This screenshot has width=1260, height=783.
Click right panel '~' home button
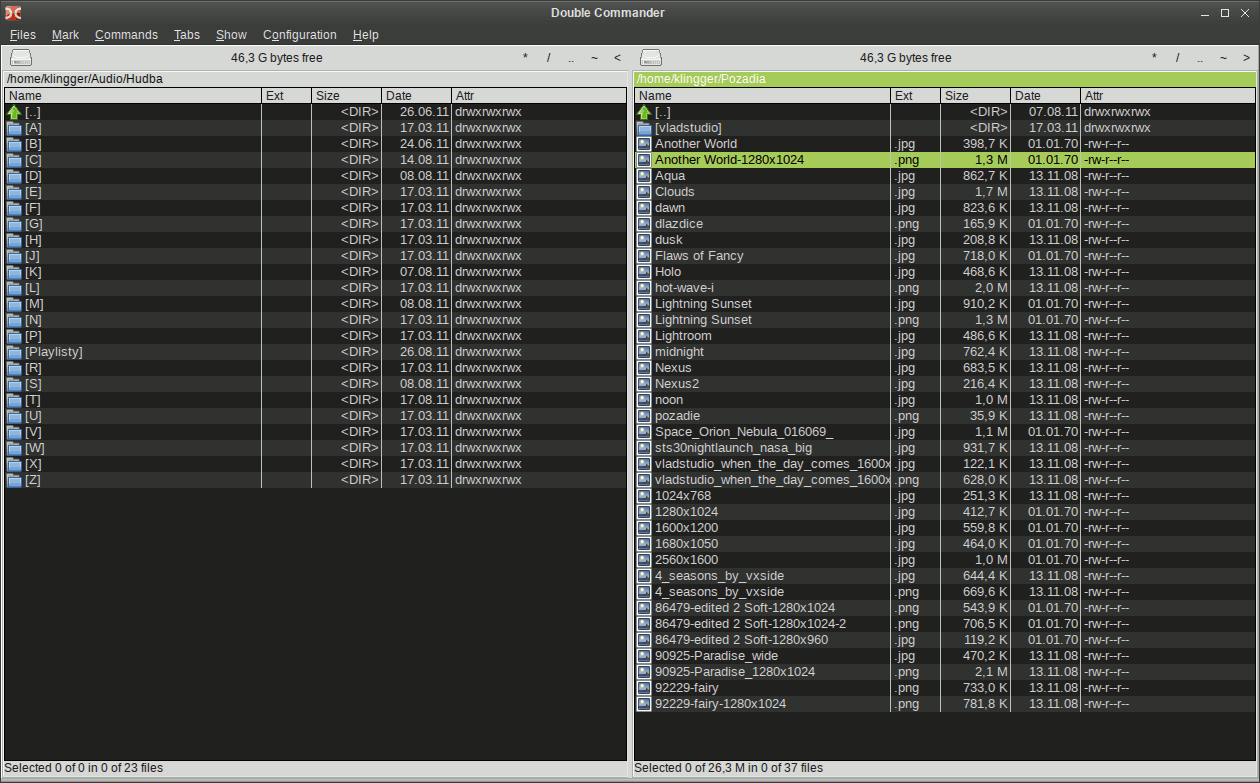(1223, 58)
